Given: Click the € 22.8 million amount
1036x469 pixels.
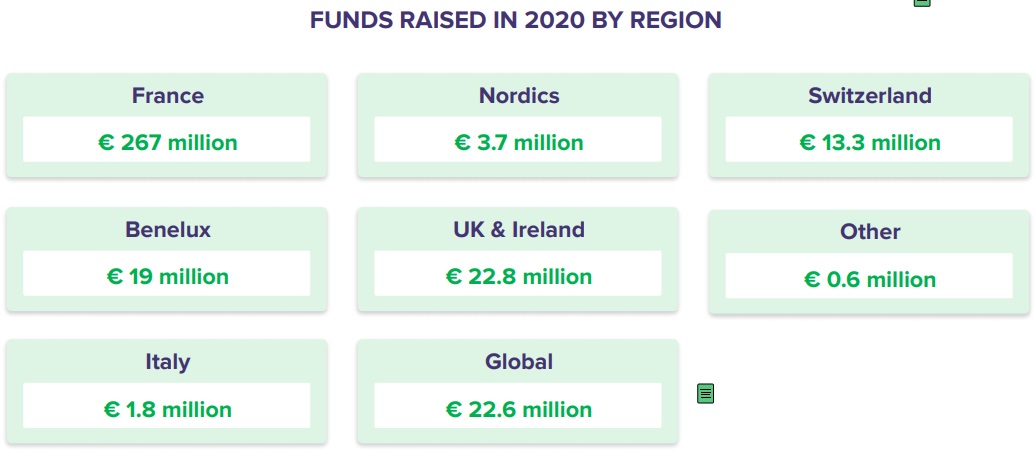Looking at the screenshot, I should 519,276.
